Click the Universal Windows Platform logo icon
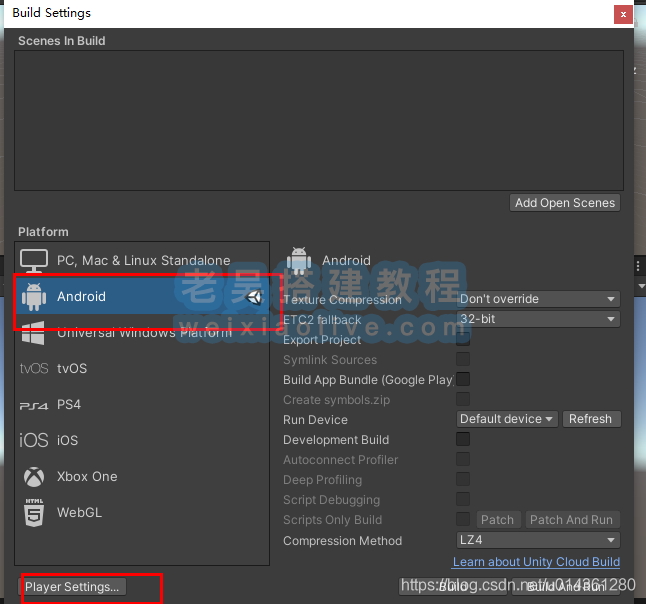Image resolution: width=646 pixels, height=604 pixels. 34,333
